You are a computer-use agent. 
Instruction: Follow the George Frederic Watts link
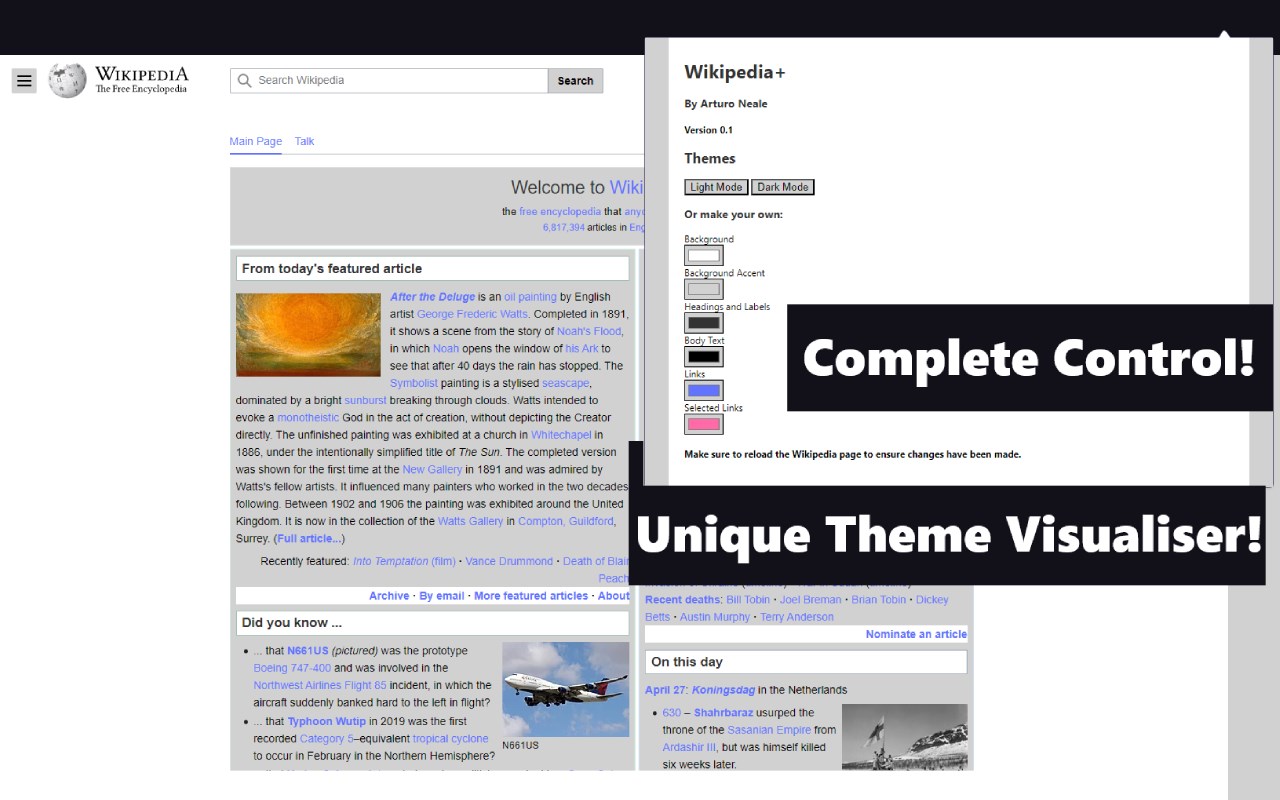pos(472,314)
